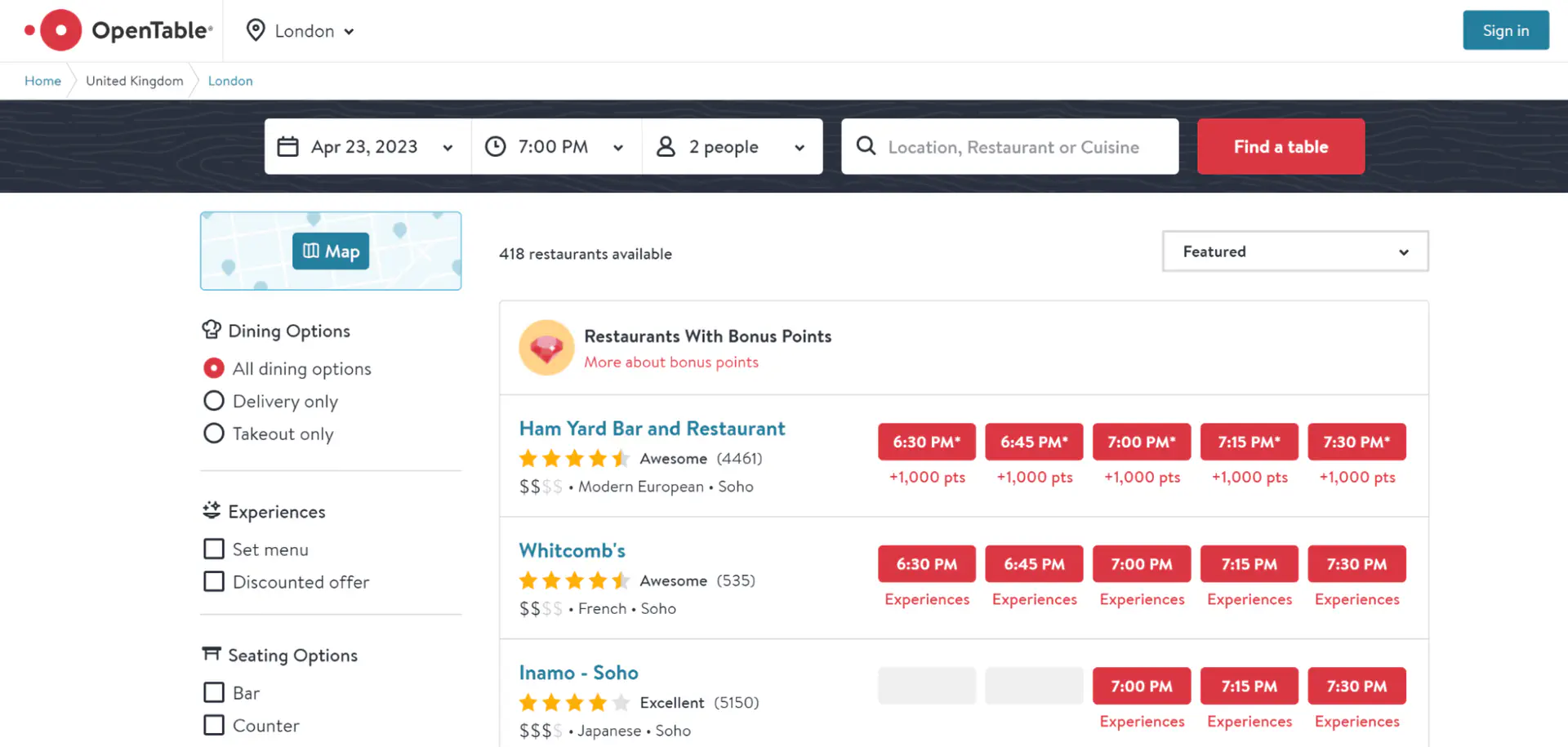Image resolution: width=1568 pixels, height=747 pixels.
Task: Click the person icon in party size
Action: pos(666,147)
